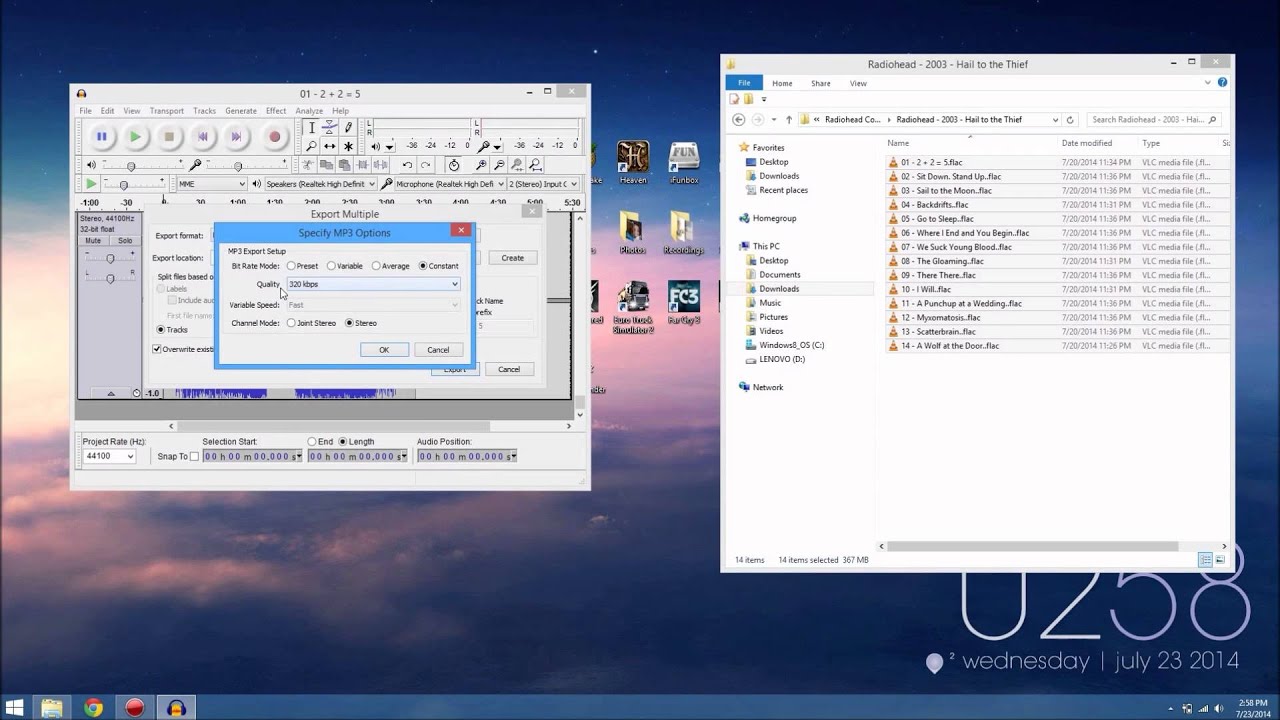Screen dimensions: 1280x720
Task: Click the Solo button on the track
Action: (125, 241)
